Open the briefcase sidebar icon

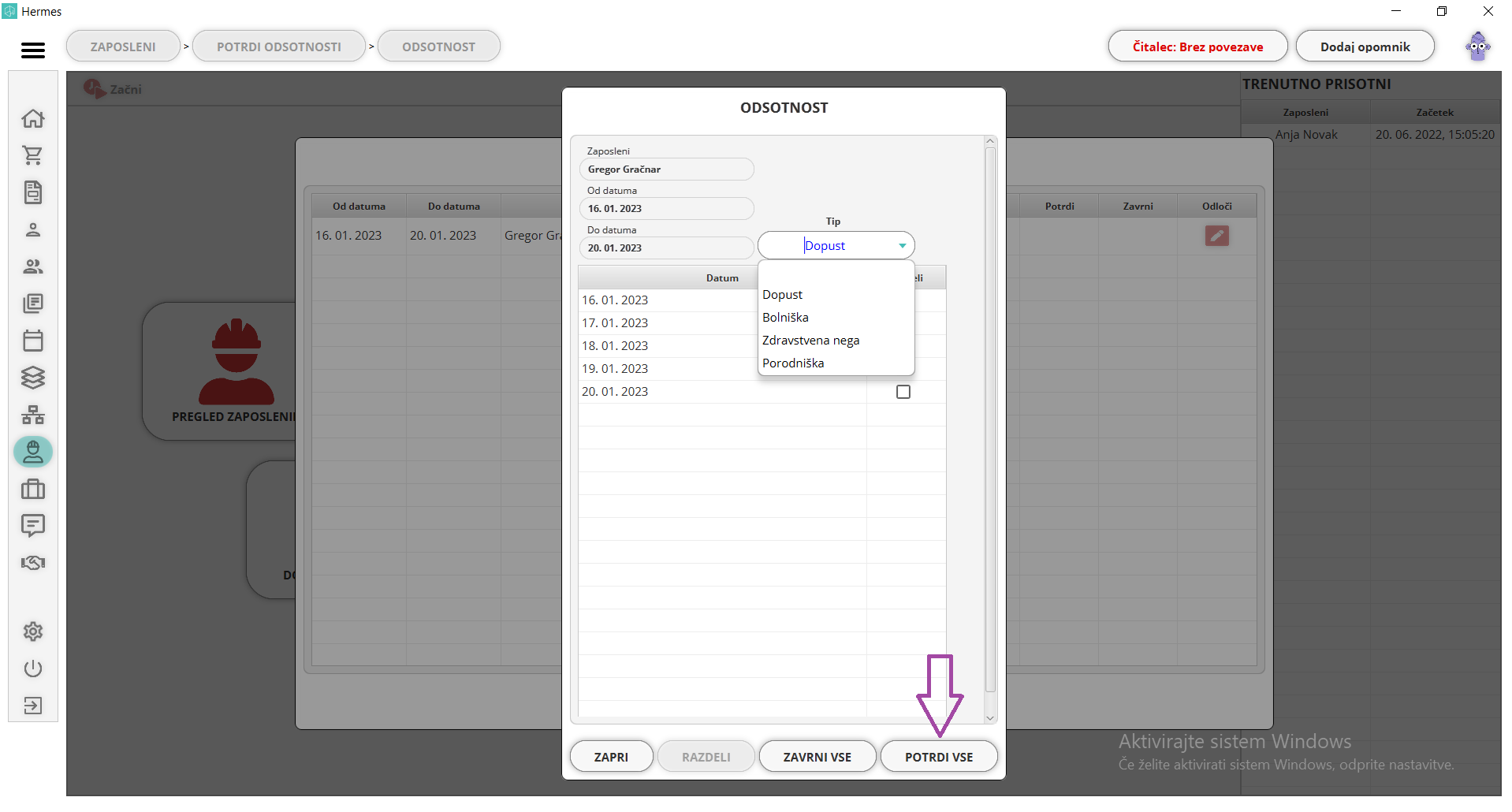(x=33, y=489)
